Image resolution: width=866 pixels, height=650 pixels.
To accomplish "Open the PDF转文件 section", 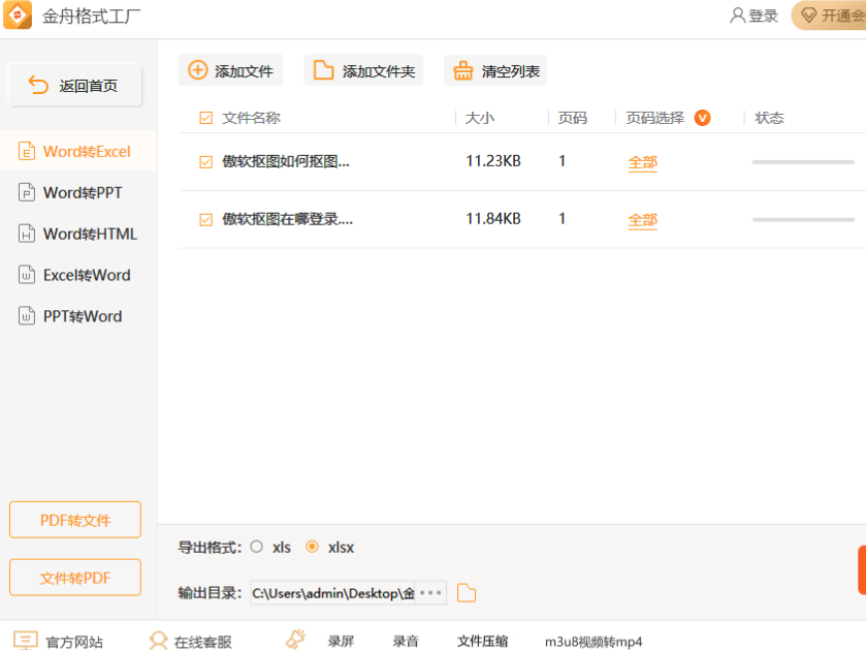I will tap(75, 520).
